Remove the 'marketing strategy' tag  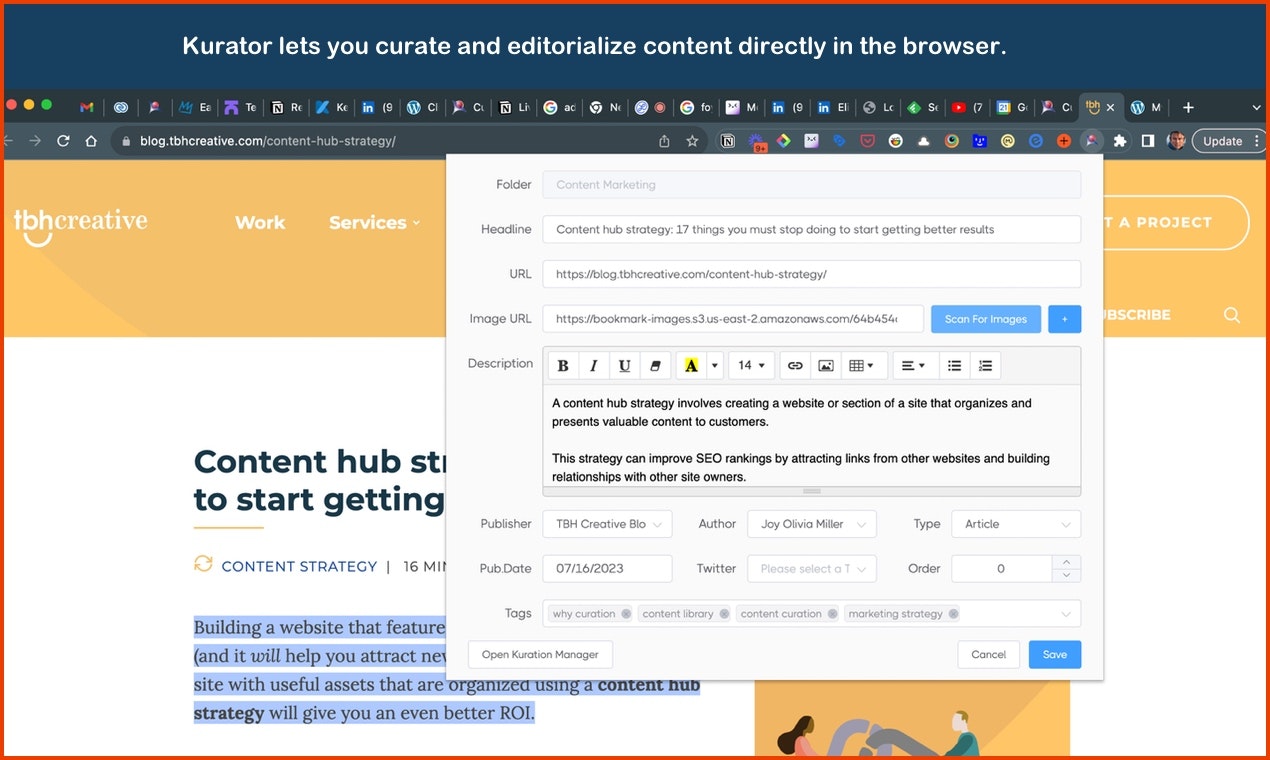click(953, 614)
